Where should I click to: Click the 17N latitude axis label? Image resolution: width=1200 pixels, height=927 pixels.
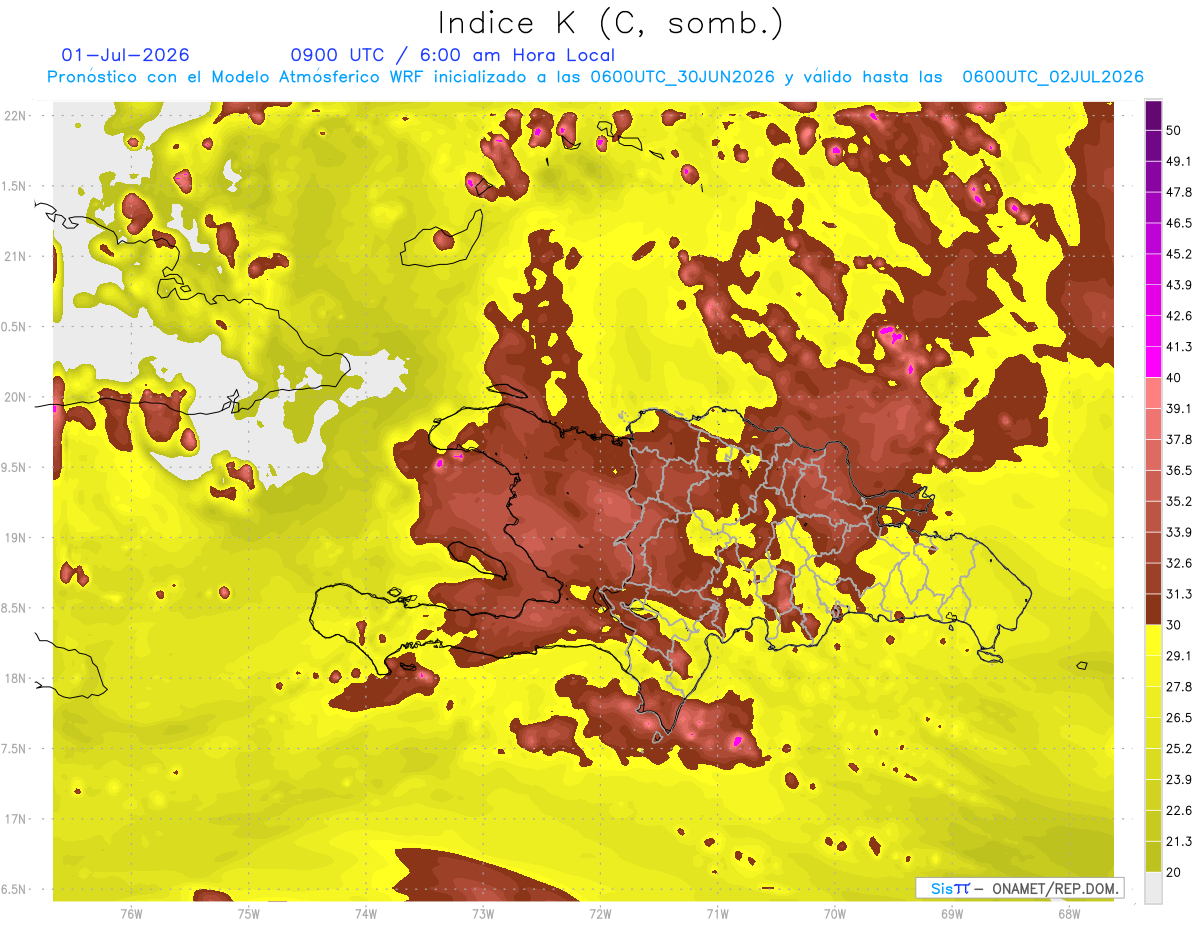[x=16, y=819]
